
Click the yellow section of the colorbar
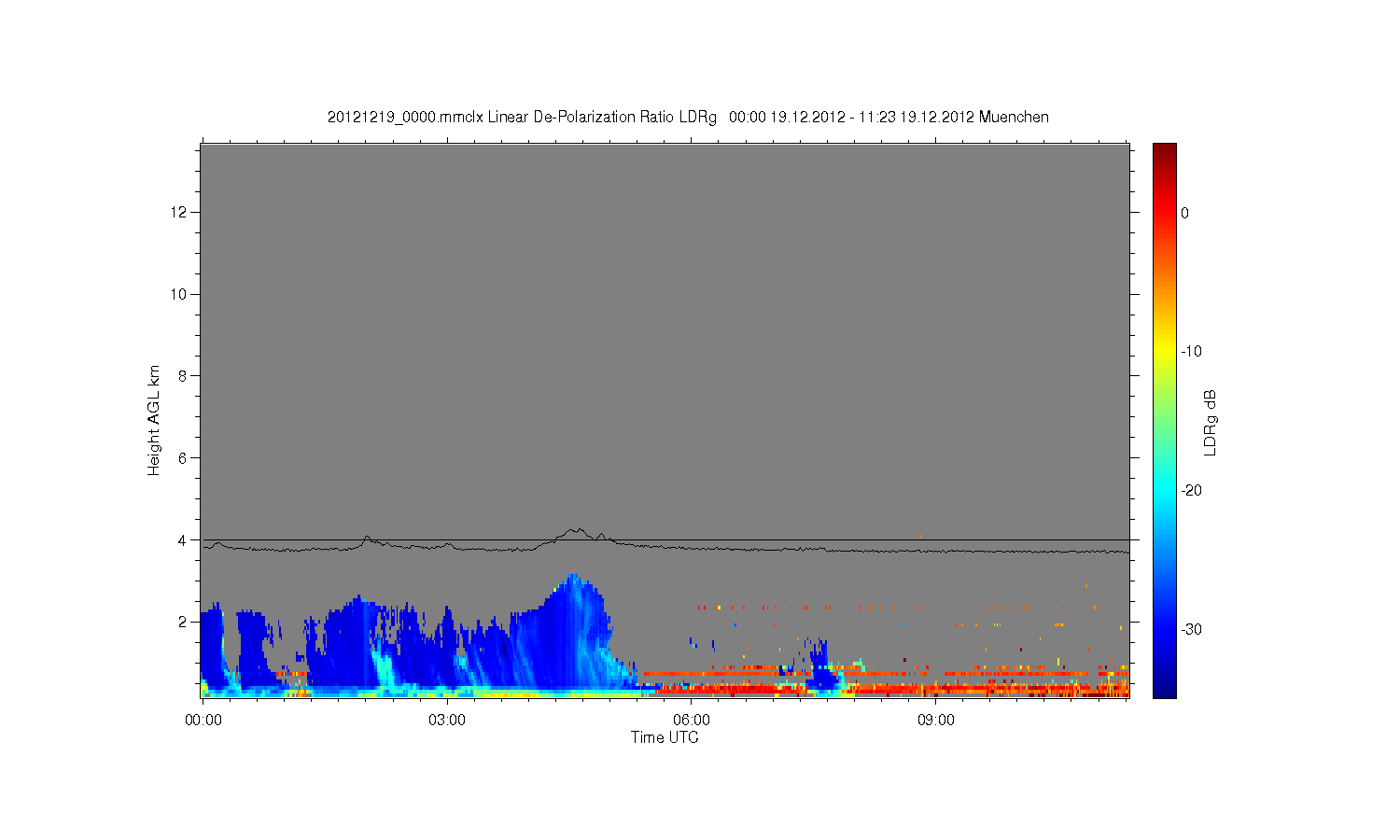(x=1165, y=352)
